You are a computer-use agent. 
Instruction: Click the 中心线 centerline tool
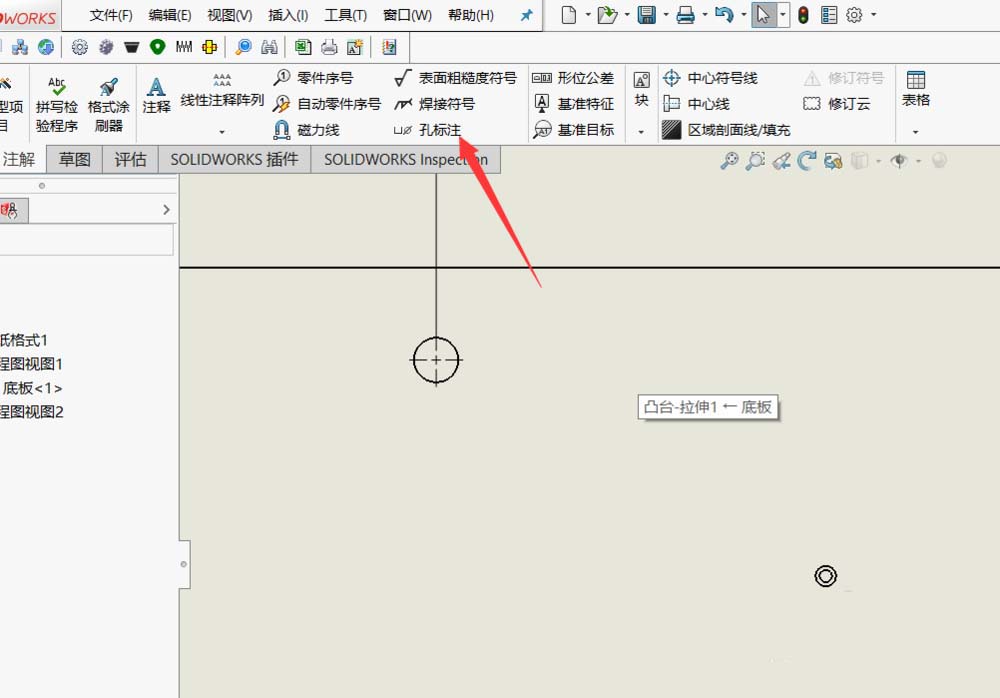click(696, 103)
